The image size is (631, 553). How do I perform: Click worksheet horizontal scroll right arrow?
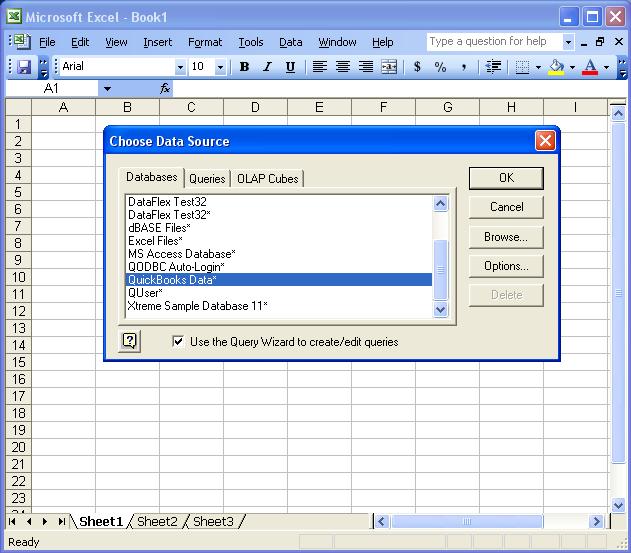coord(596,522)
